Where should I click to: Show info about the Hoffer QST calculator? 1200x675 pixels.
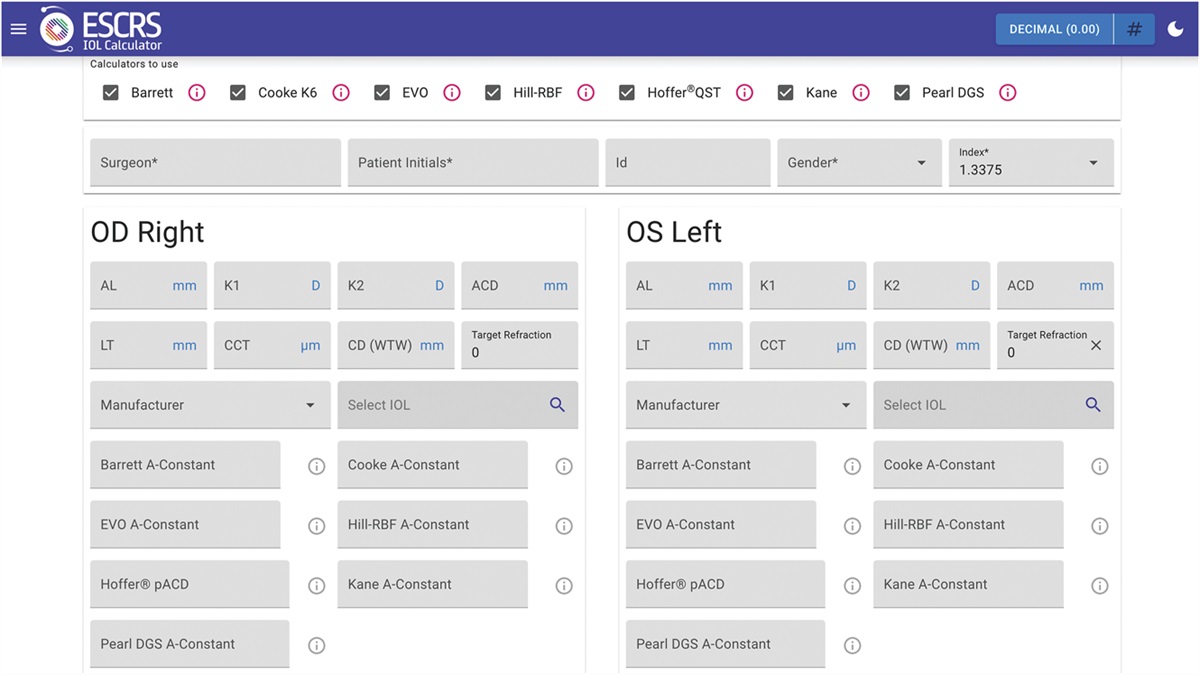click(744, 93)
